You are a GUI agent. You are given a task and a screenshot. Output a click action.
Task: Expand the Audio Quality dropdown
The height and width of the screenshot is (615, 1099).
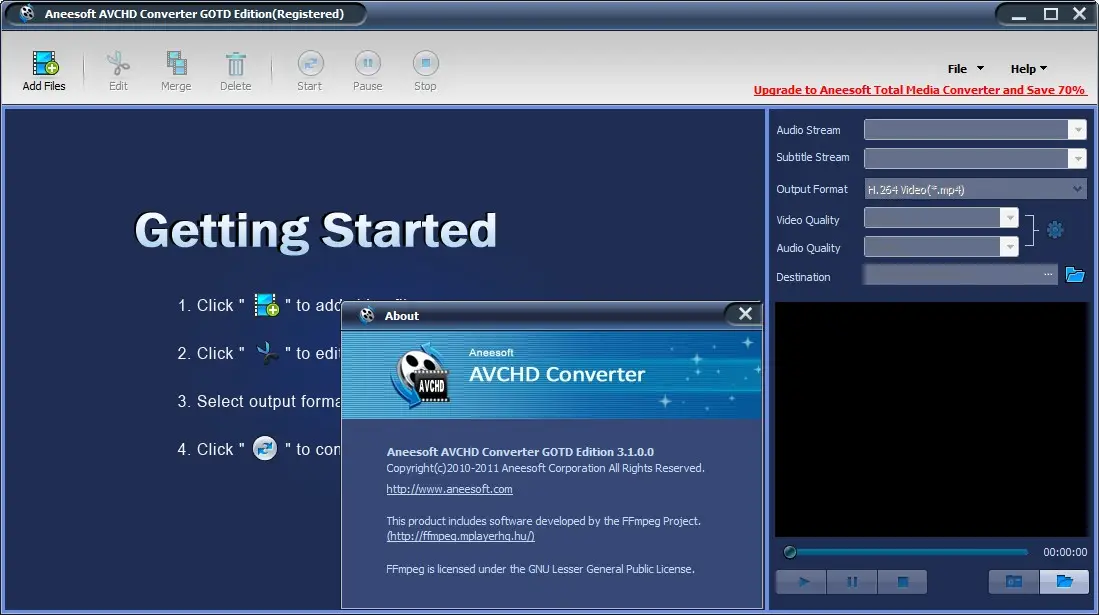tap(1009, 247)
